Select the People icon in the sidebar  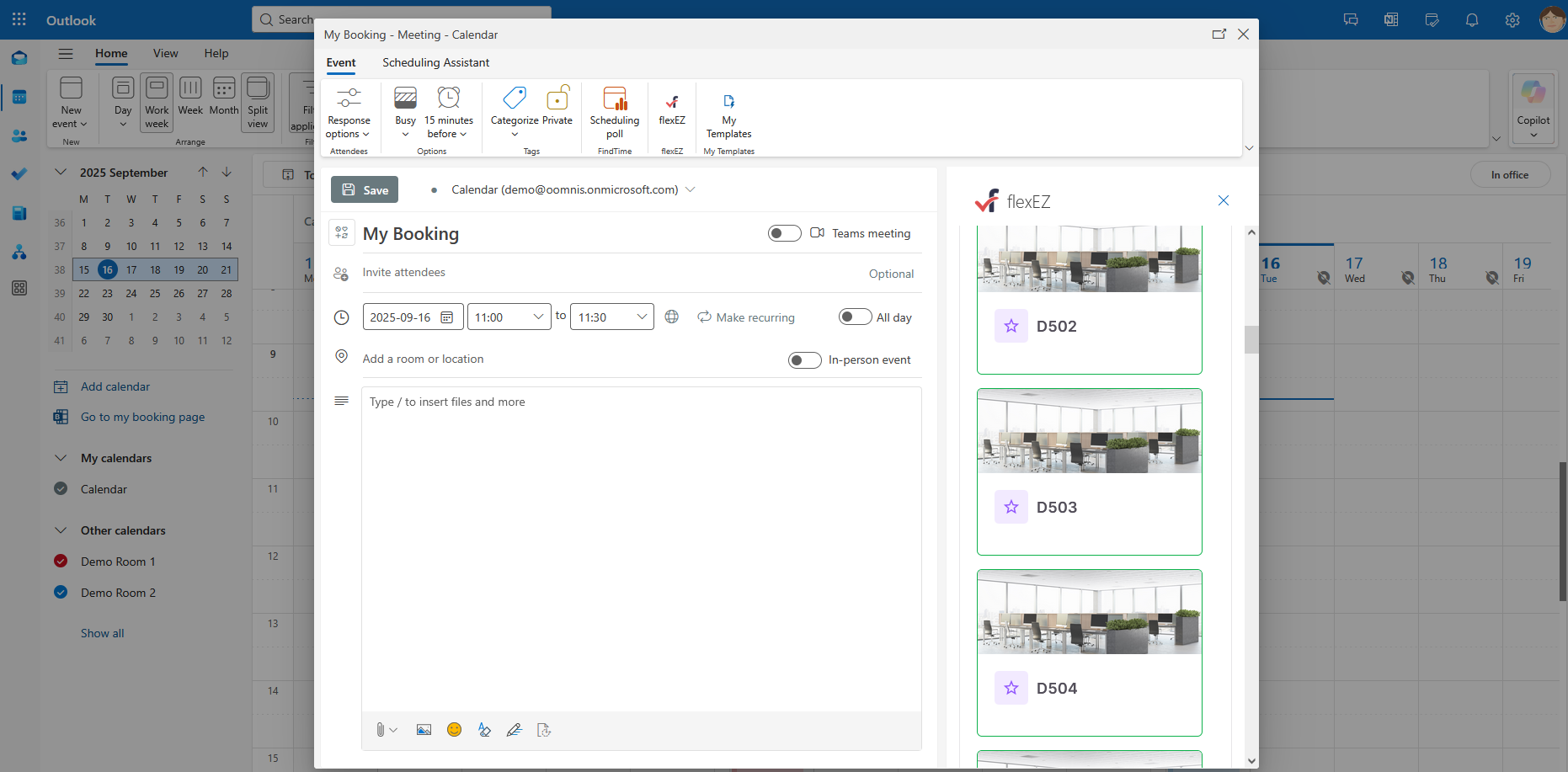pyautogui.click(x=19, y=136)
